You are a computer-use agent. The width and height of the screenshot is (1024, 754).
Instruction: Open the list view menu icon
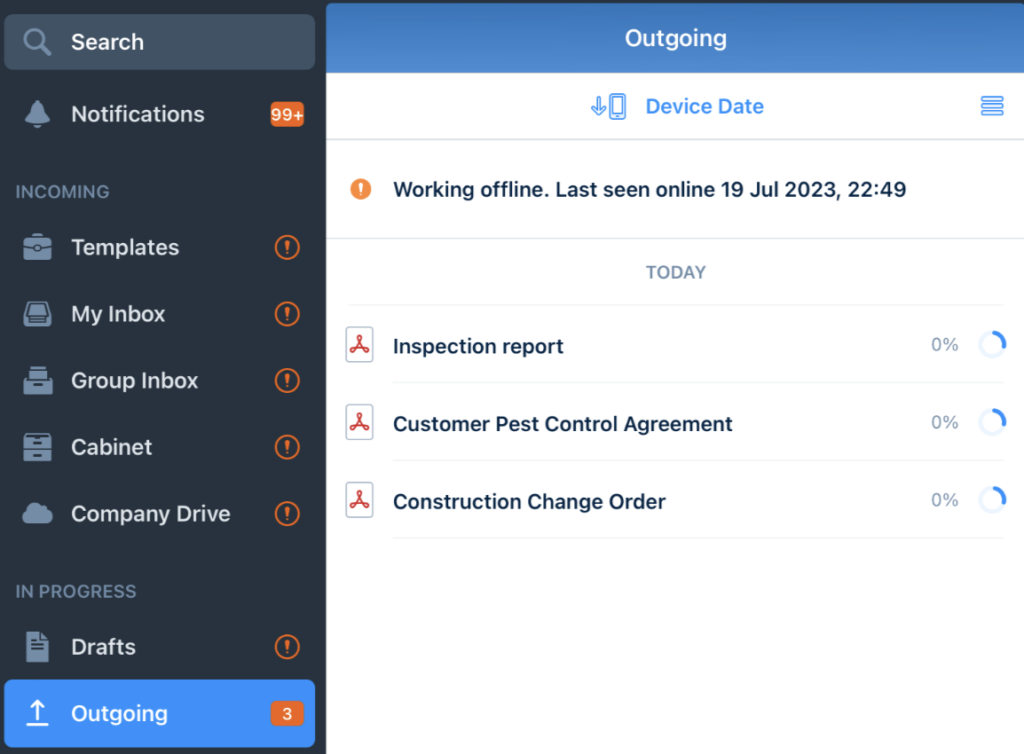click(991, 106)
